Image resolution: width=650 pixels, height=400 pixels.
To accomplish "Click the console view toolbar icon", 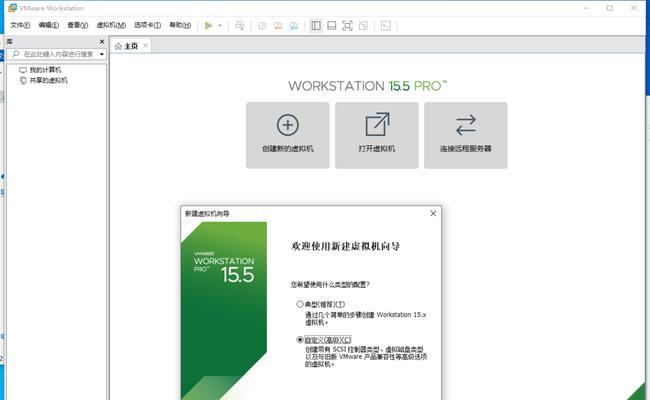I will coord(386,26).
